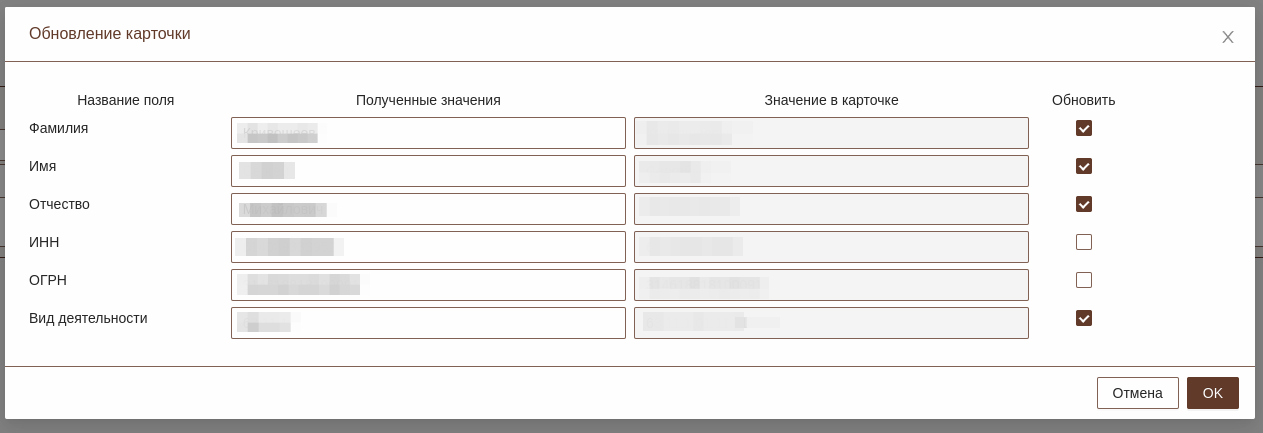Screen dimensions: 1263x433
Task: Uncheck the Вид деятельности update checkbox
Action: (x=1084, y=318)
